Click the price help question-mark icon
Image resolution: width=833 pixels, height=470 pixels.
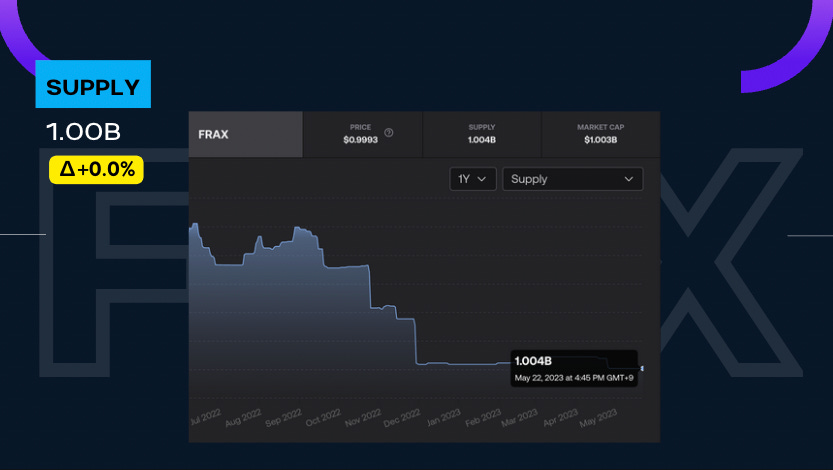[389, 133]
